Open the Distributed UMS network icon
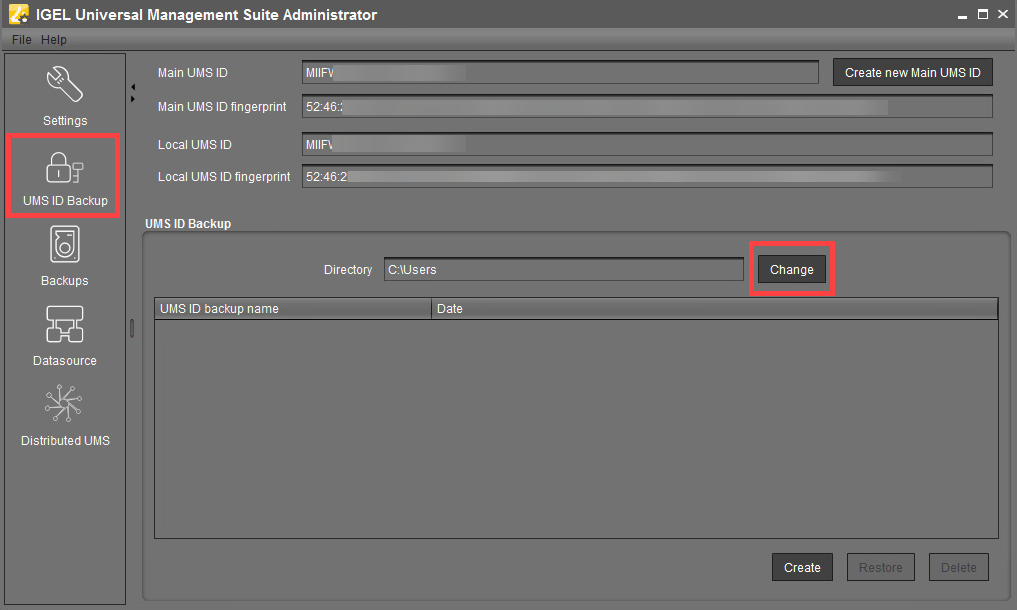 tap(65, 404)
